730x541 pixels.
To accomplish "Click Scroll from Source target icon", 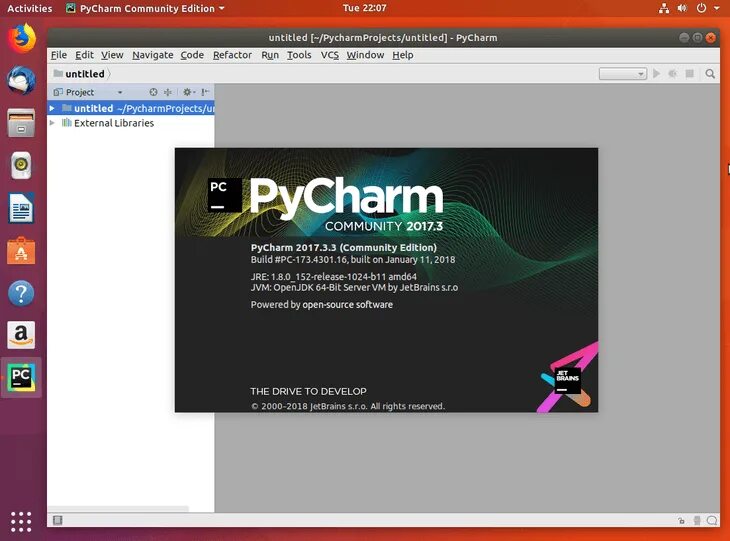I will 153,92.
